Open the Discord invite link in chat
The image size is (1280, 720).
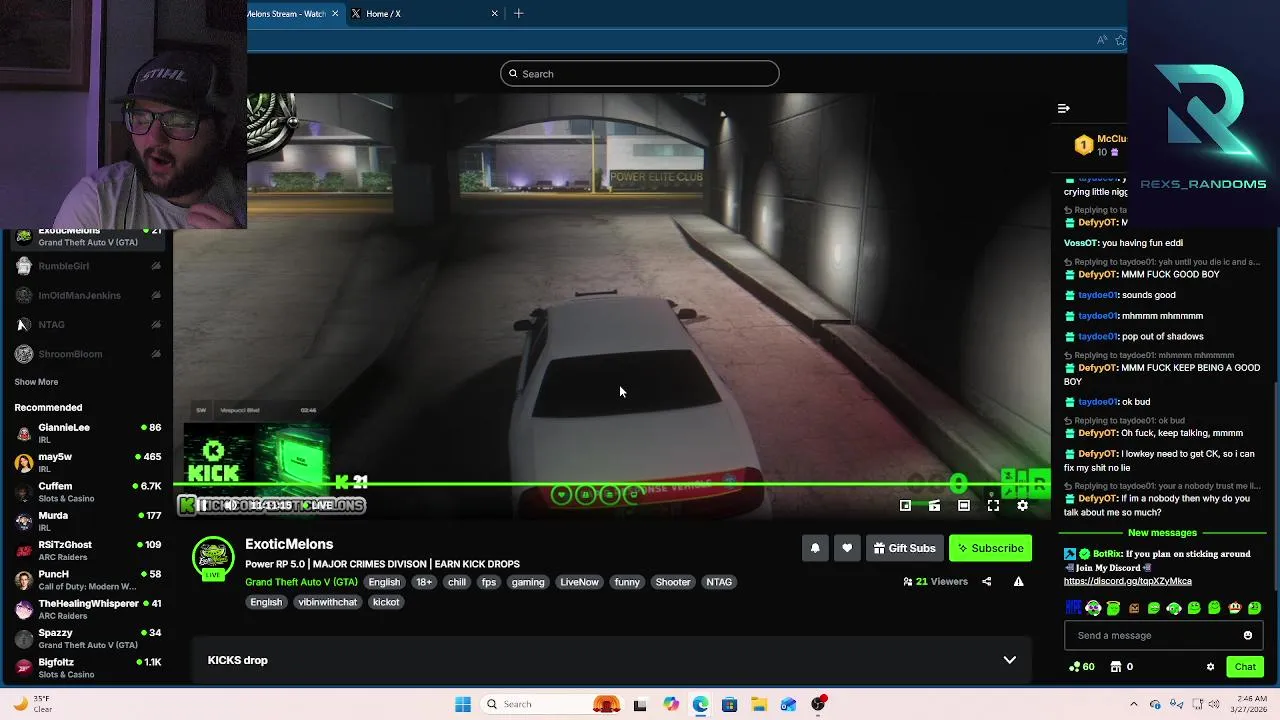click(x=1127, y=581)
